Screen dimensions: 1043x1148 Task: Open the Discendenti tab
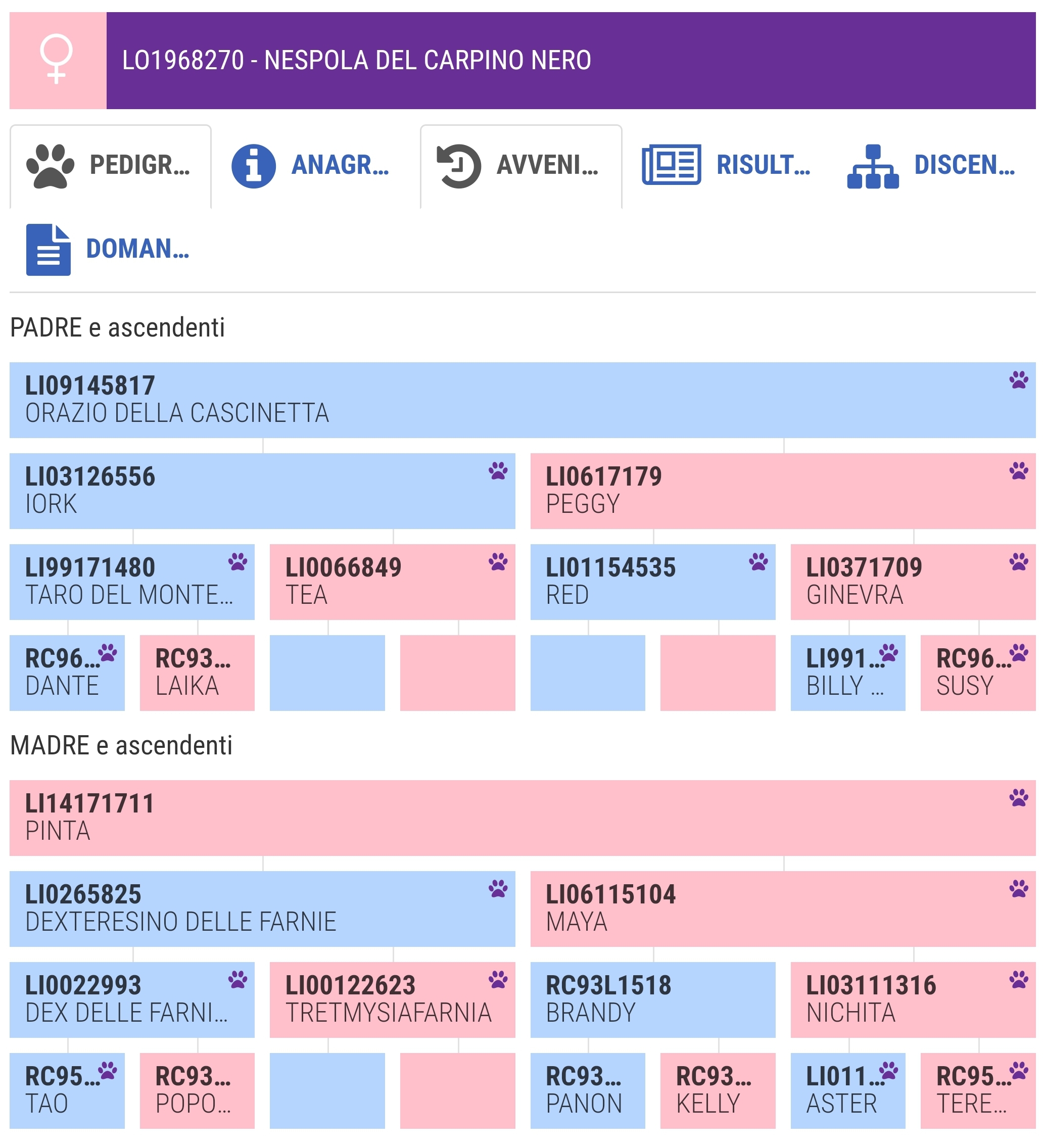point(931,166)
